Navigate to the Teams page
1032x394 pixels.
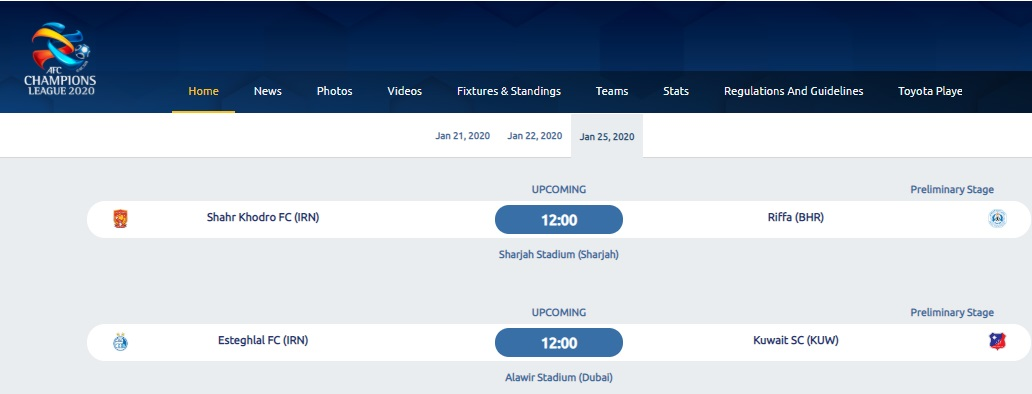tap(612, 91)
